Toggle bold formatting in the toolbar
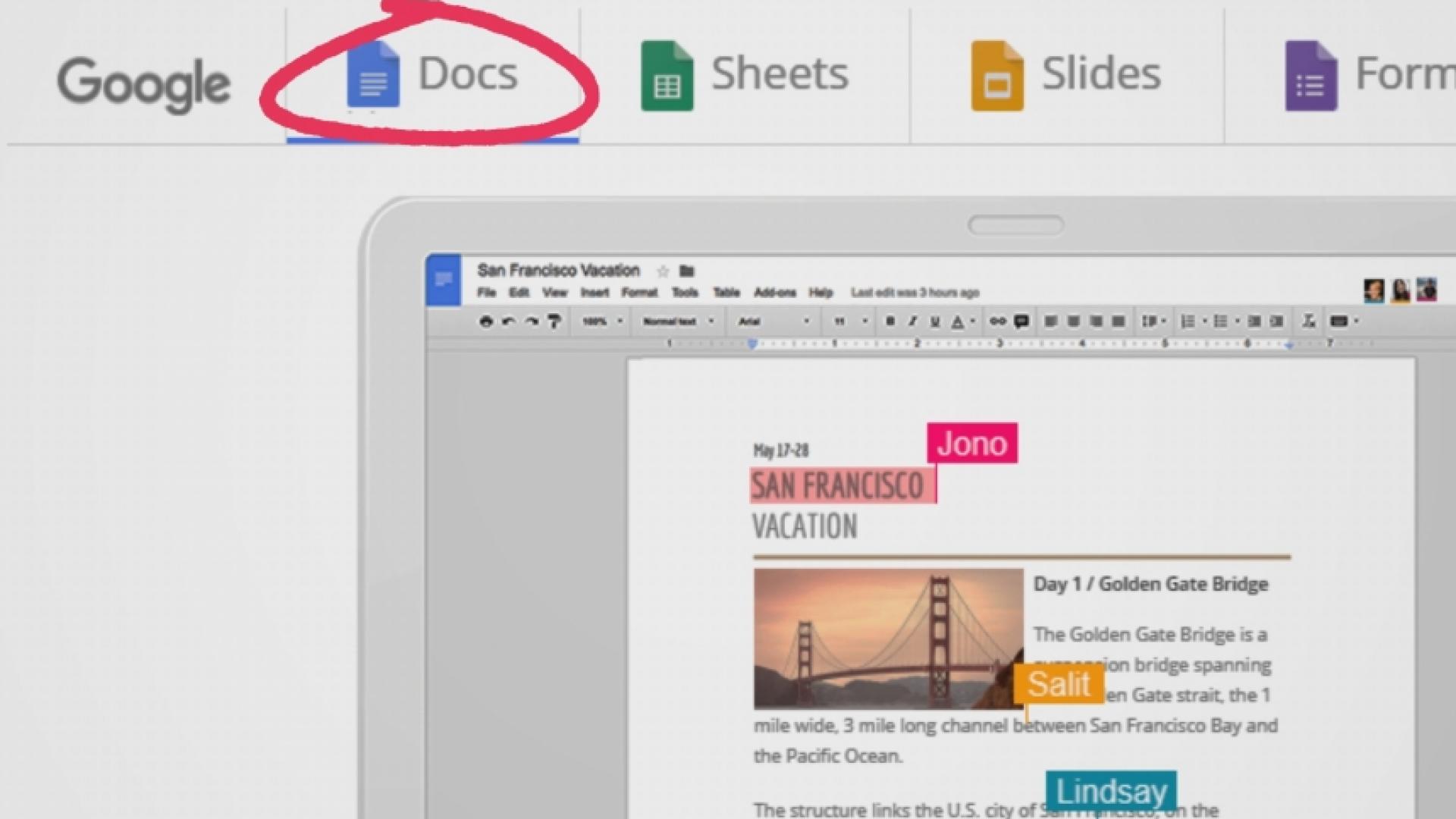The image size is (1456, 819). tap(890, 321)
